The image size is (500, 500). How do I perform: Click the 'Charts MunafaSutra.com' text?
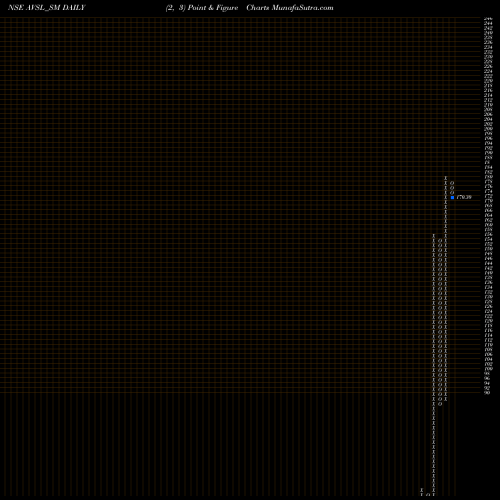coord(290,8)
